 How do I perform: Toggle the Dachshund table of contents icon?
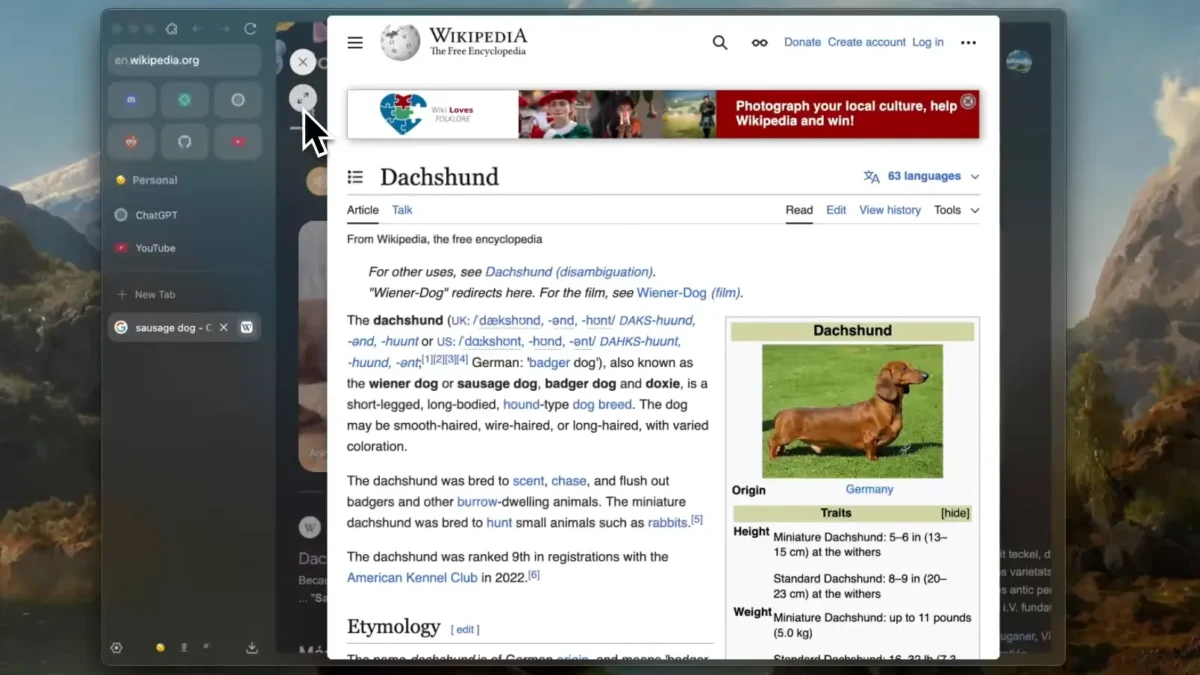(355, 177)
